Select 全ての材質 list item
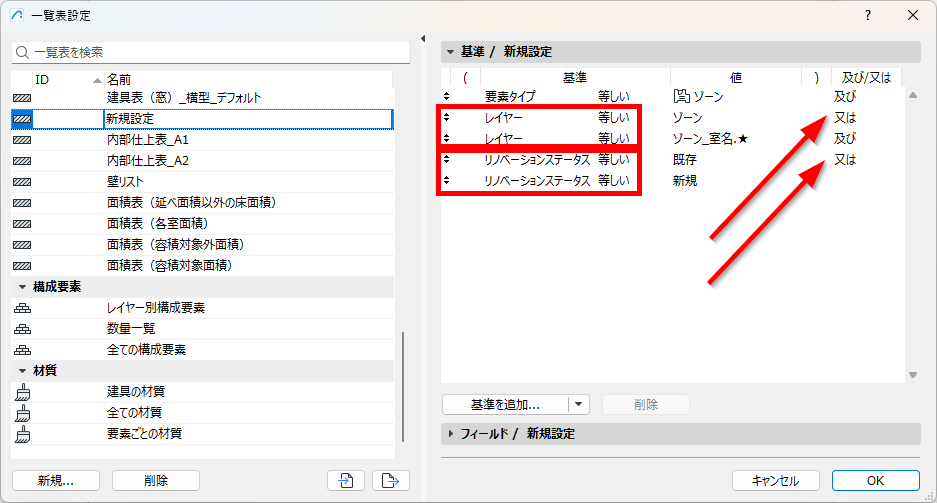Viewport: 937px width, 503px height. (x=134, y=413)
